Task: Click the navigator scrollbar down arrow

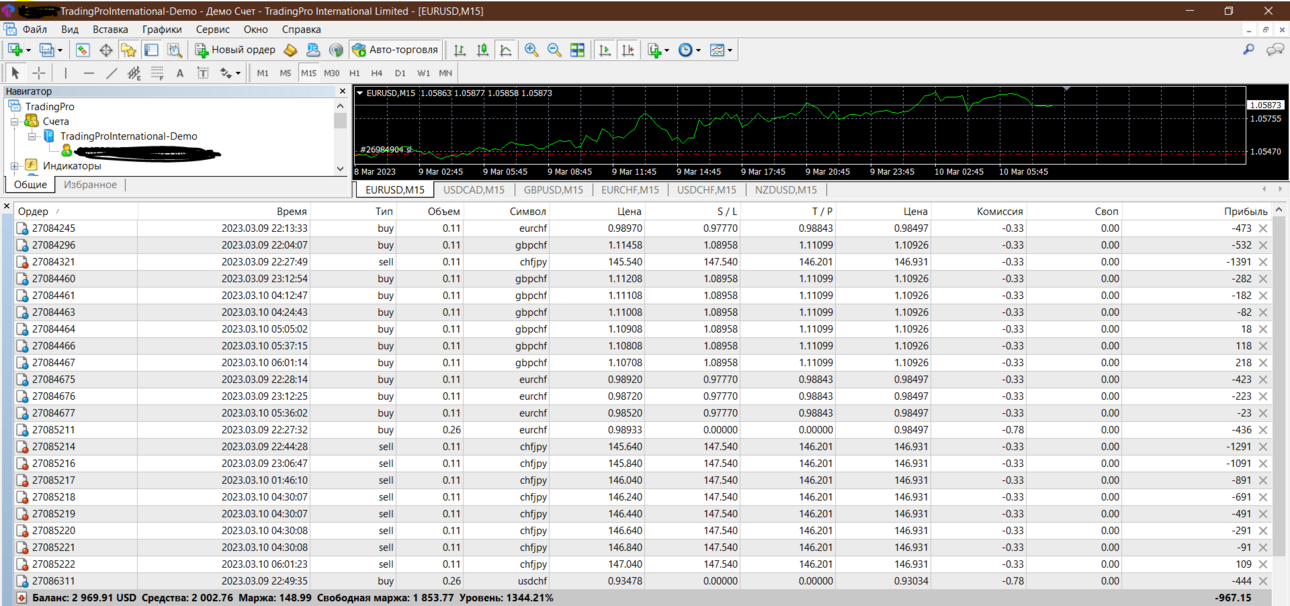Action: pyautogui.click(x=340, y=168)
